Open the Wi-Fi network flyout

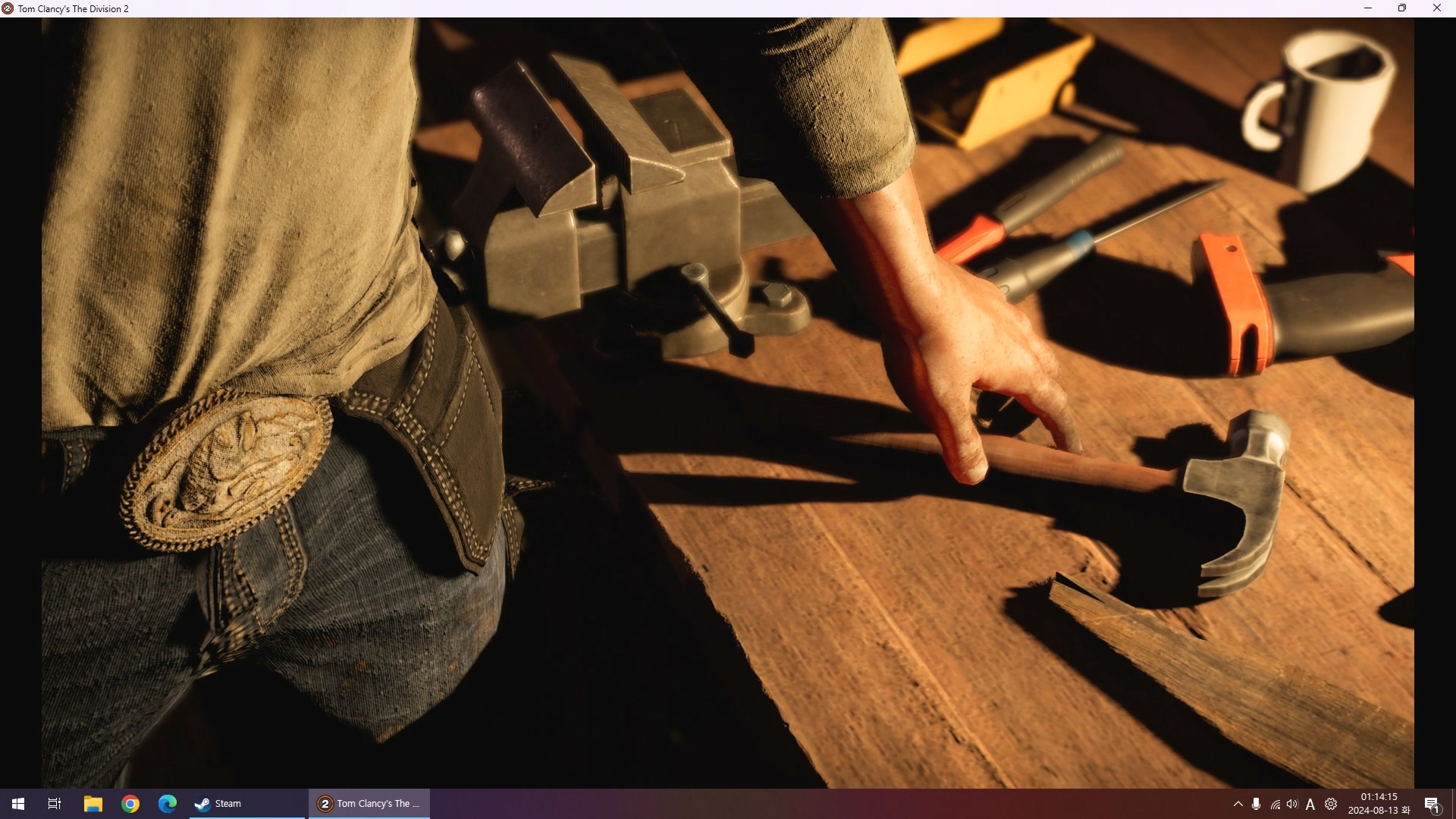[1275, 805]
